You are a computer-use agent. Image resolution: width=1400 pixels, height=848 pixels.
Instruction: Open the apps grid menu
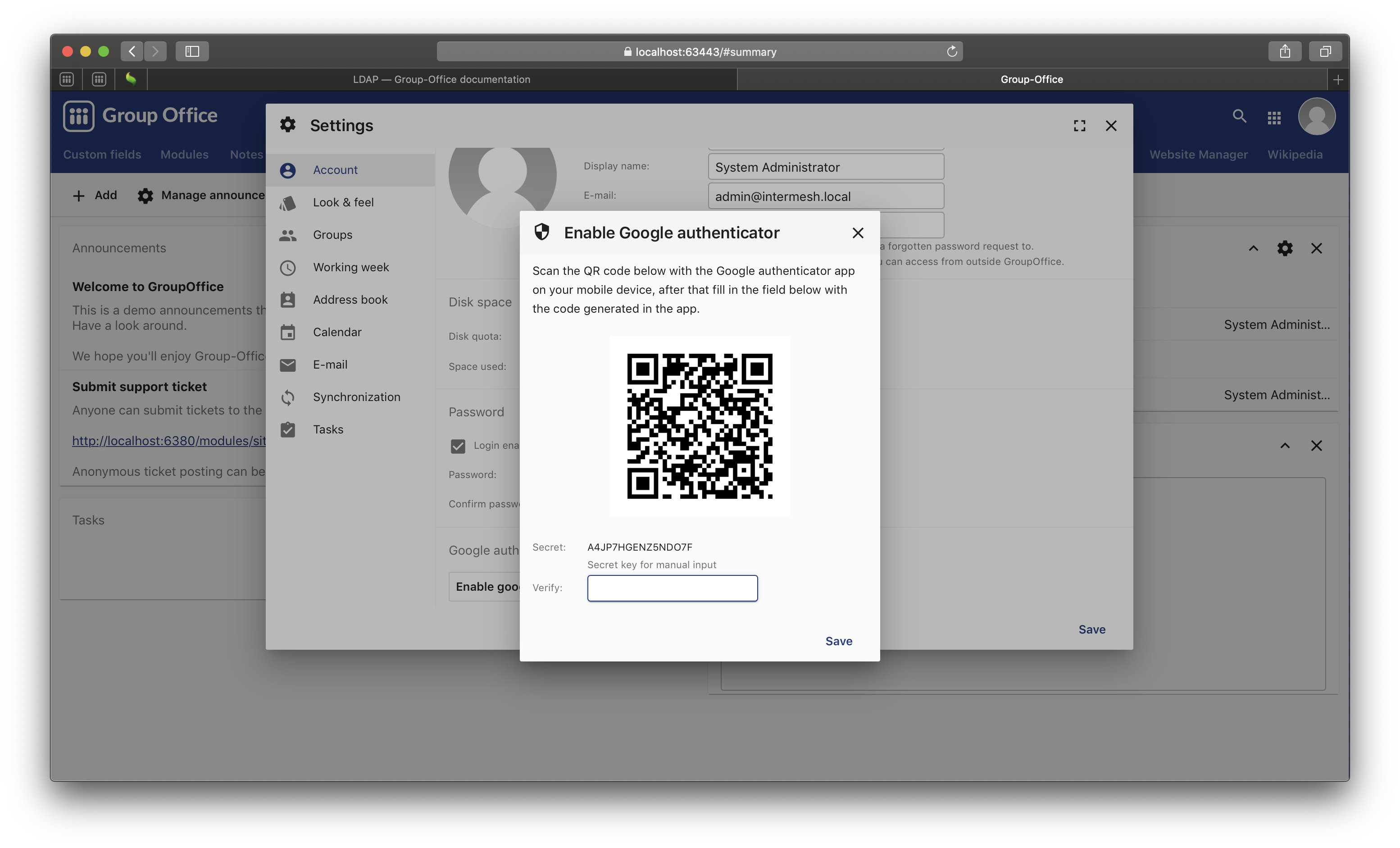pyautogui.click(x=1274, y=117)
